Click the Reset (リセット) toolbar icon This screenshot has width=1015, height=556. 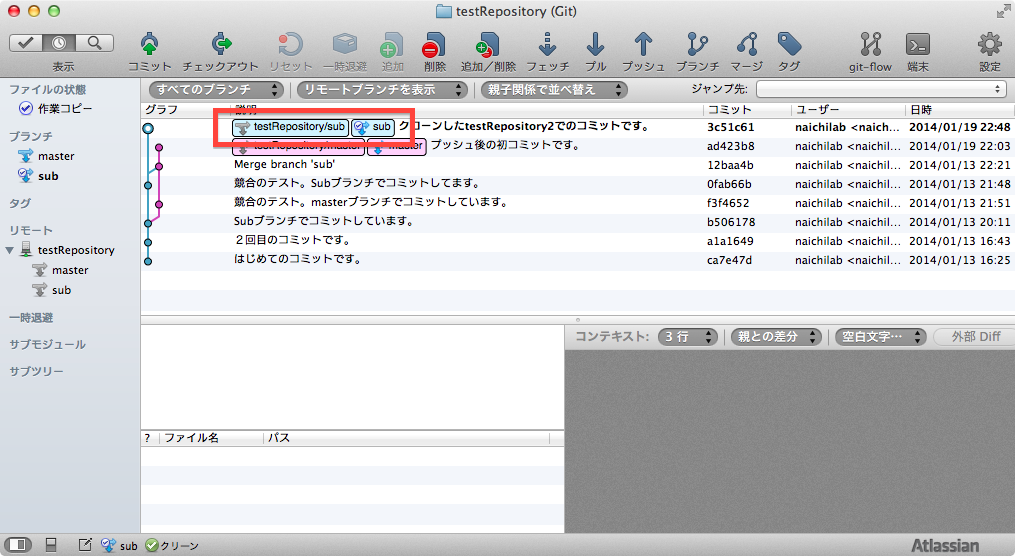(290, 44)
